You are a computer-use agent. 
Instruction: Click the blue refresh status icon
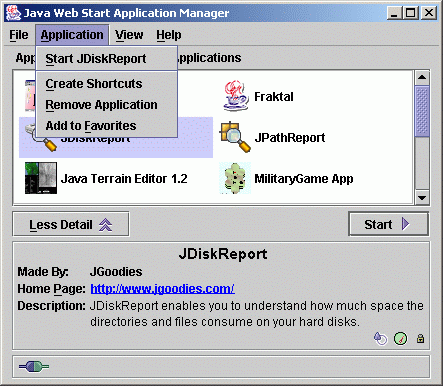(x=380, y=338)
